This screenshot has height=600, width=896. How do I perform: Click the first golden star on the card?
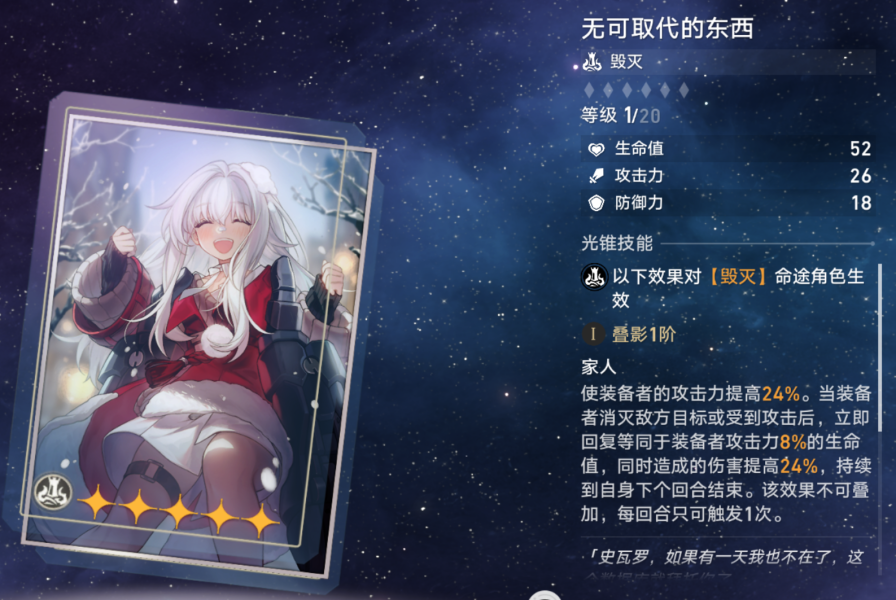click(98, 502)
